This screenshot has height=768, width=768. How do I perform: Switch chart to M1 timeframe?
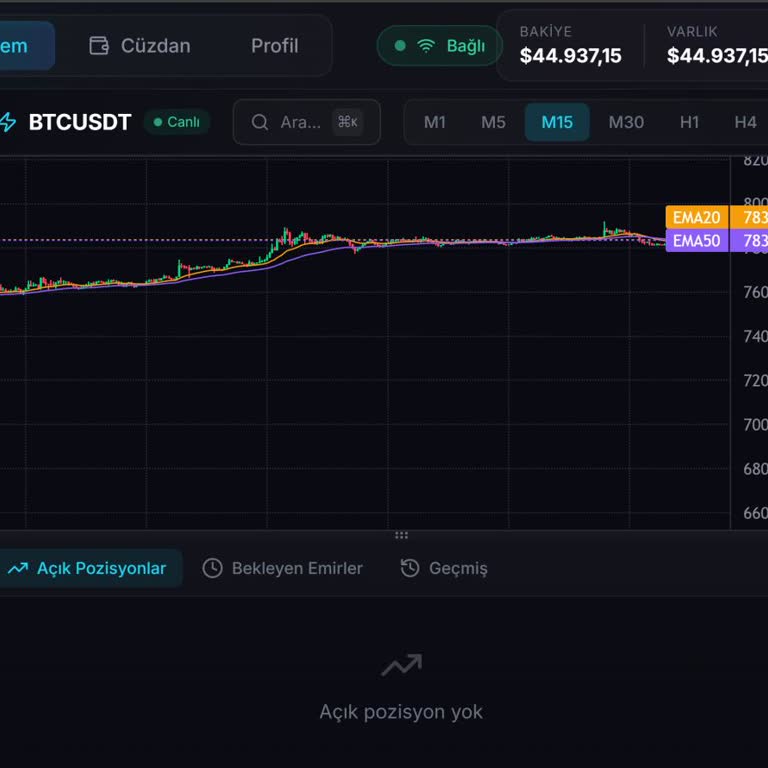(x=434, y=122)
